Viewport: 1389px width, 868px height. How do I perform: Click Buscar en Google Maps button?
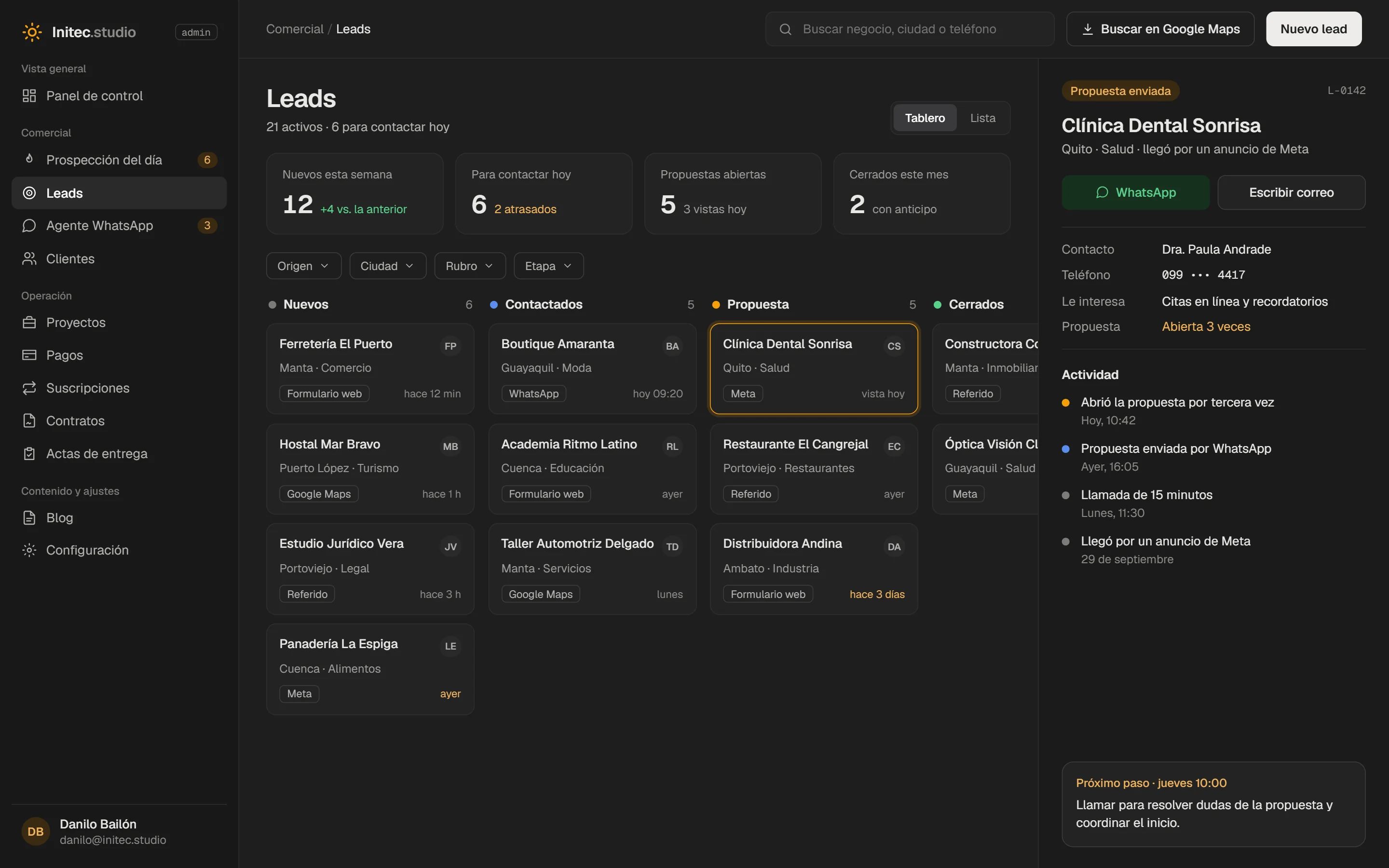tap(1160, 29)
